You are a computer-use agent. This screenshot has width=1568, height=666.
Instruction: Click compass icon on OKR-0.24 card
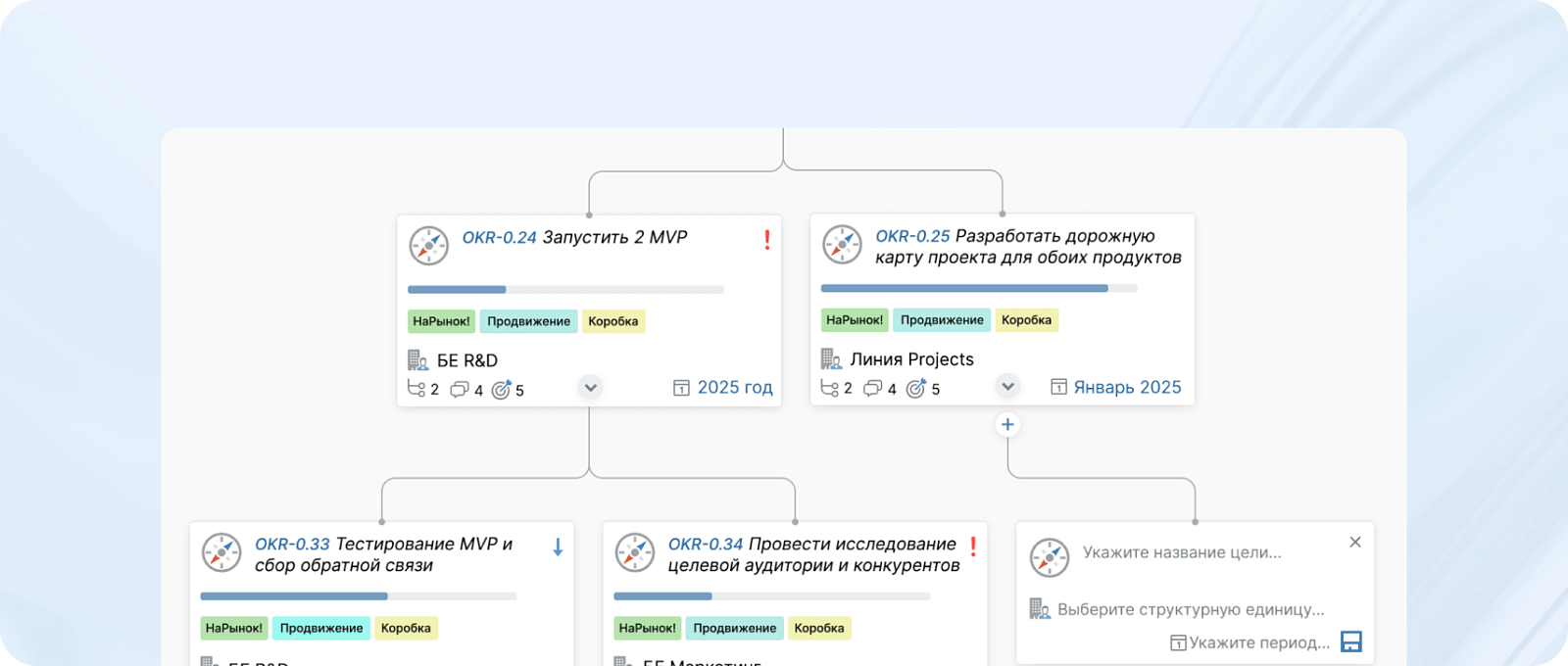(428, 246)
